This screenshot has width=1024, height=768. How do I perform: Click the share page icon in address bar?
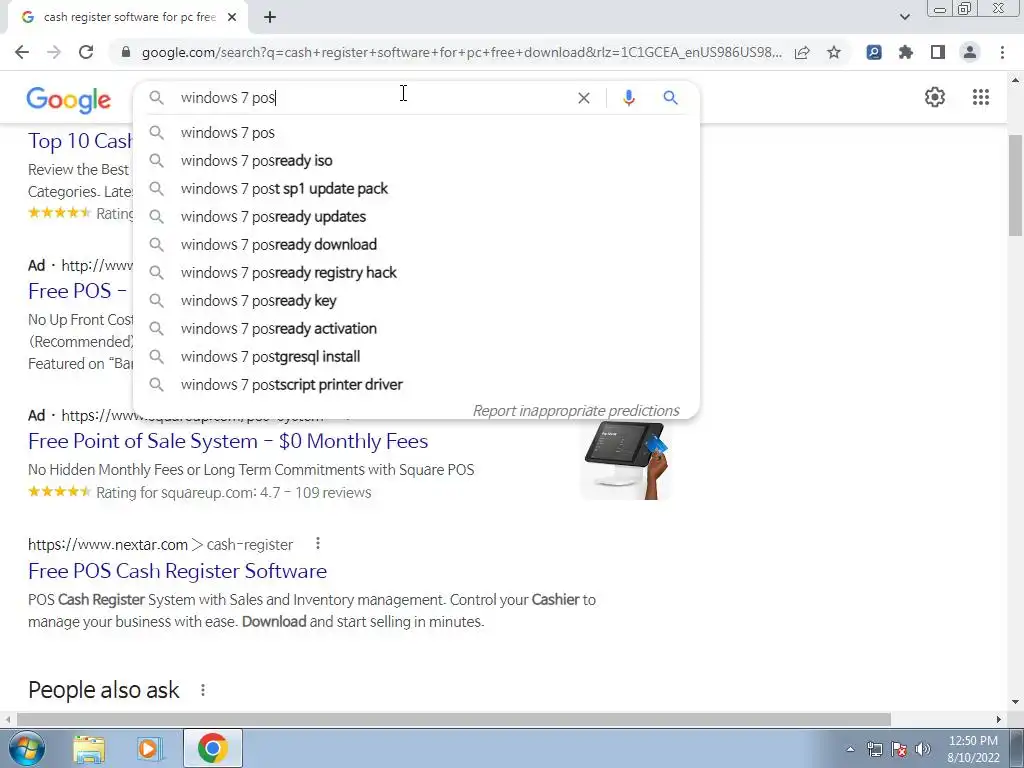coord(802,52)
